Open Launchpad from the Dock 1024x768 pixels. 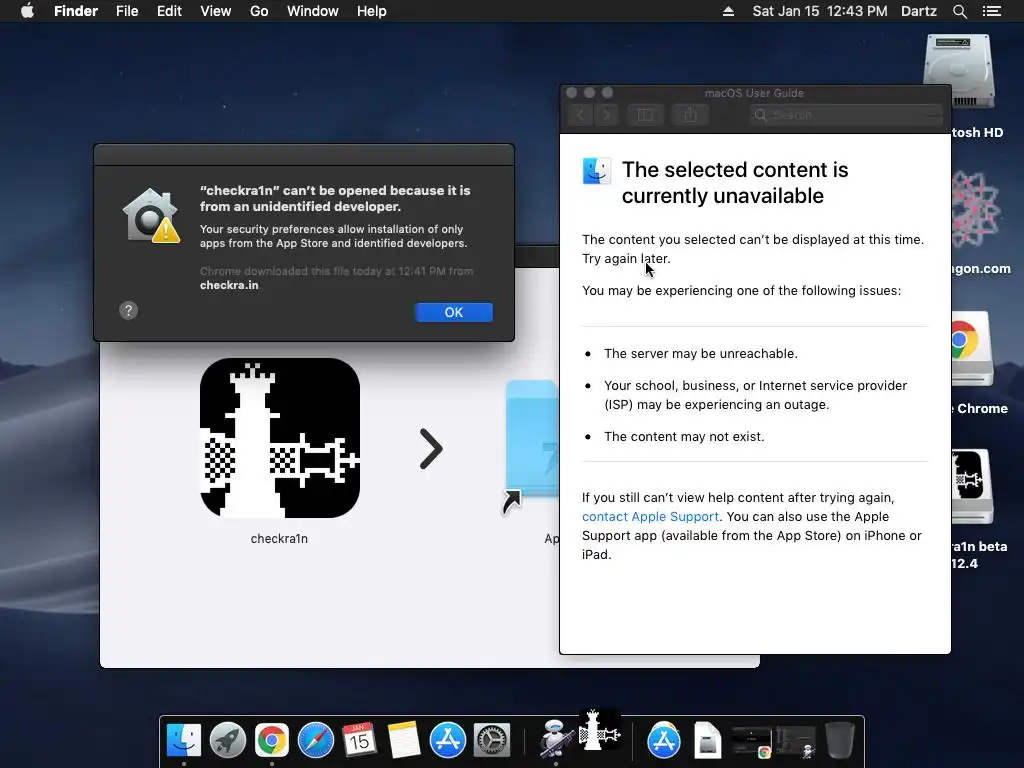pos(228,741)
